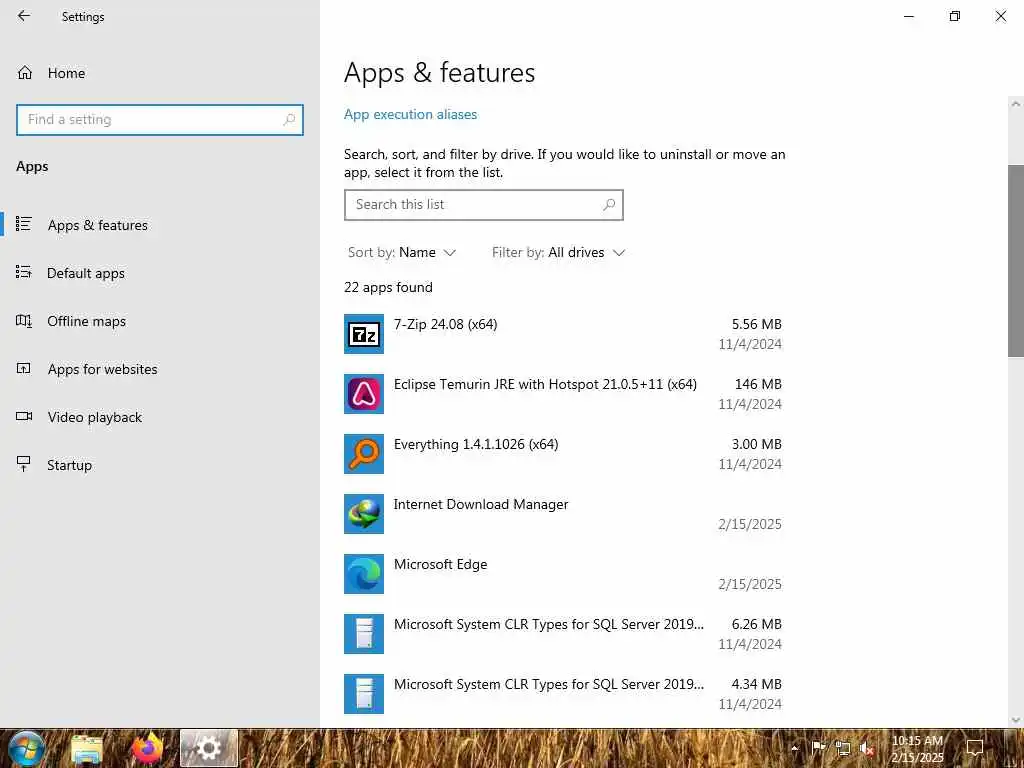Click the Microsoft Edge app icon

tap(364, 574)
